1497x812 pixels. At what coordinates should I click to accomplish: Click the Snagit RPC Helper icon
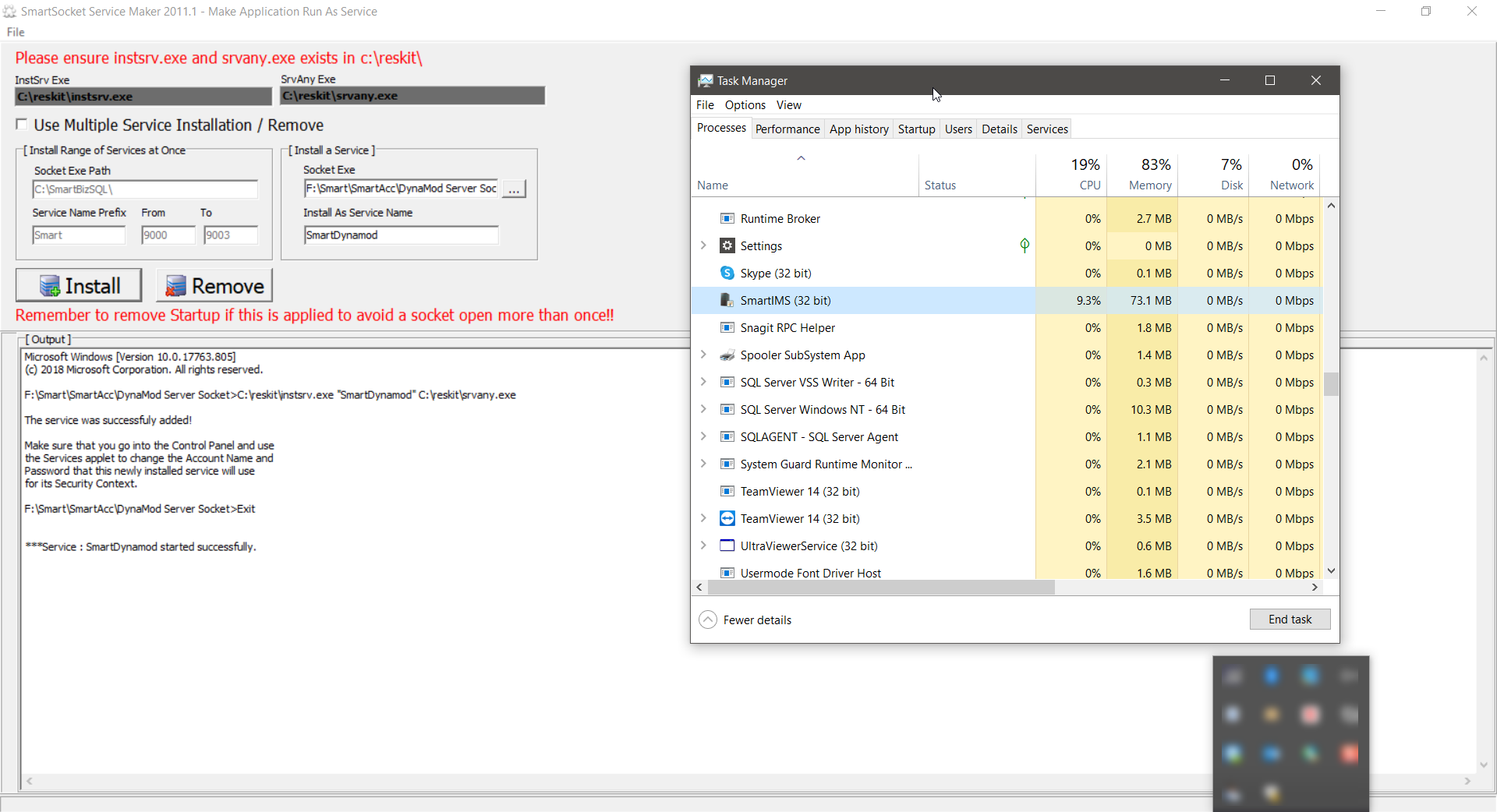coord(727,328)
